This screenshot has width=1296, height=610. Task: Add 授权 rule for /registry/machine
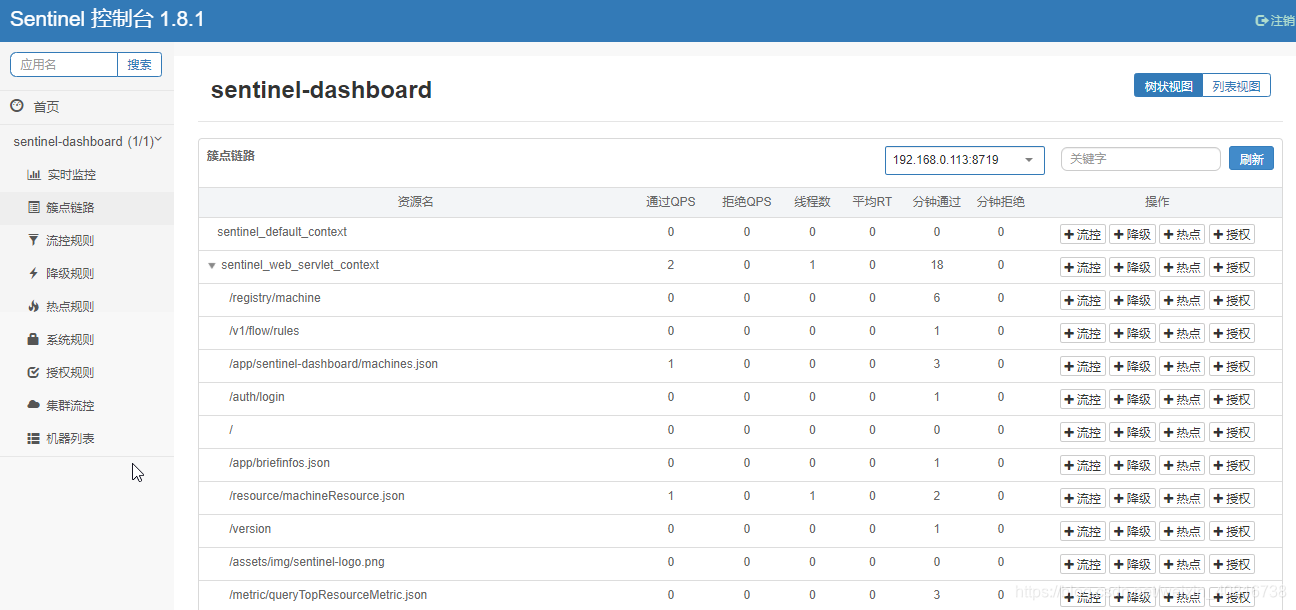[1232, 301]
